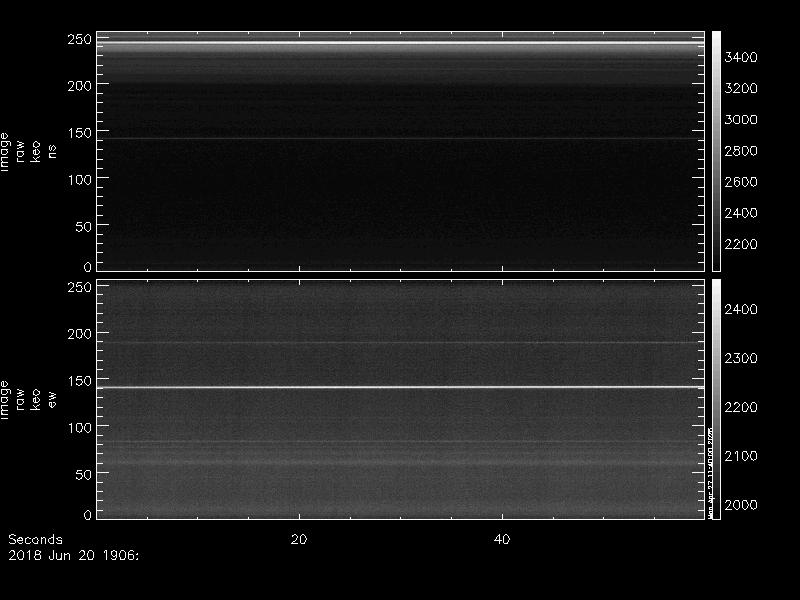Click the 'ns' axis title of the top plot
800x600 pixels.
pyautogui.click(x=52, y=151)
